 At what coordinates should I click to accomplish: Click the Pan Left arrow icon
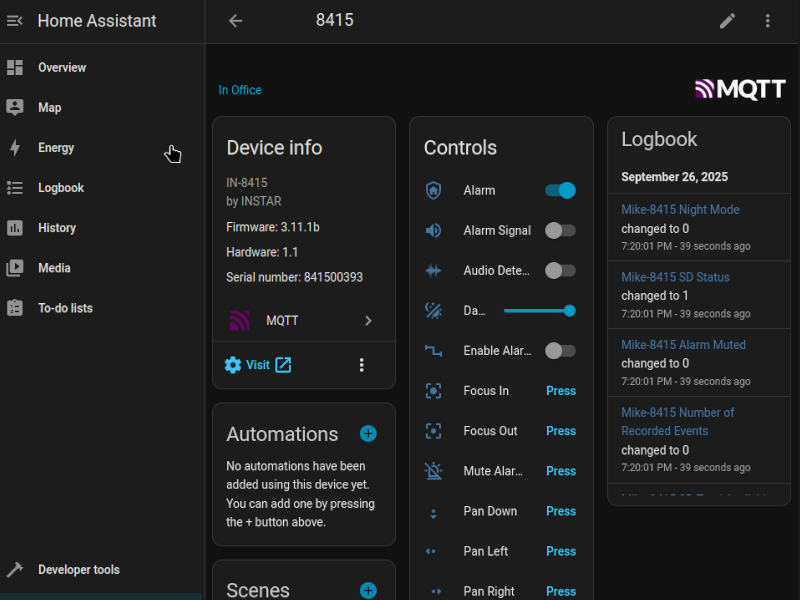point(431,551)
